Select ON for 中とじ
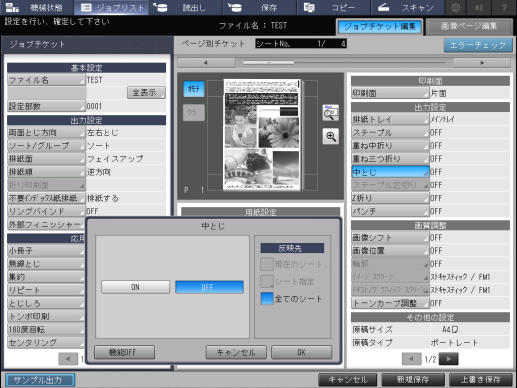 [x=135, y=287]
